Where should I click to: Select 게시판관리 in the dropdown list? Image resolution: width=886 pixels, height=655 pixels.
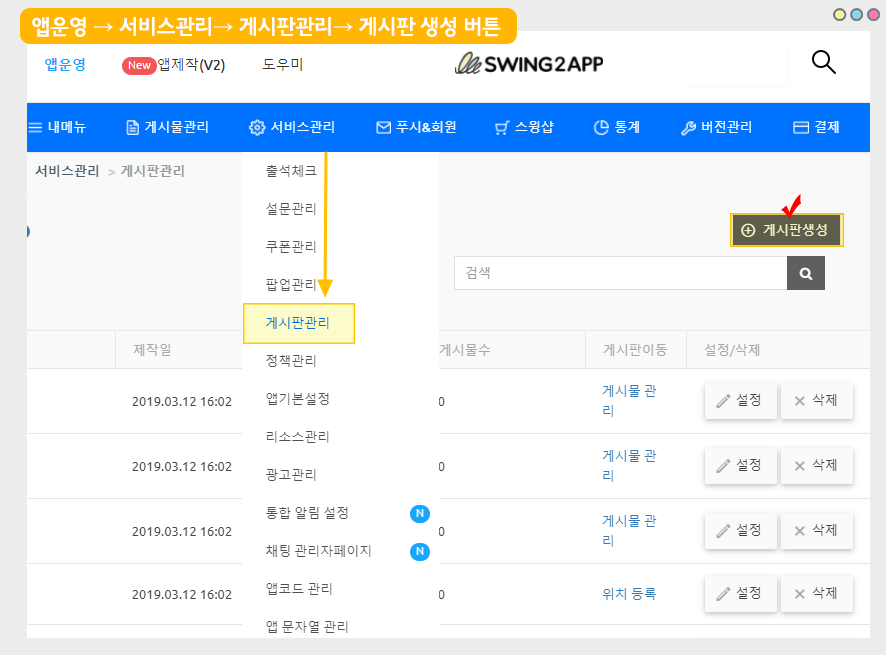click(x=298, y=323)
